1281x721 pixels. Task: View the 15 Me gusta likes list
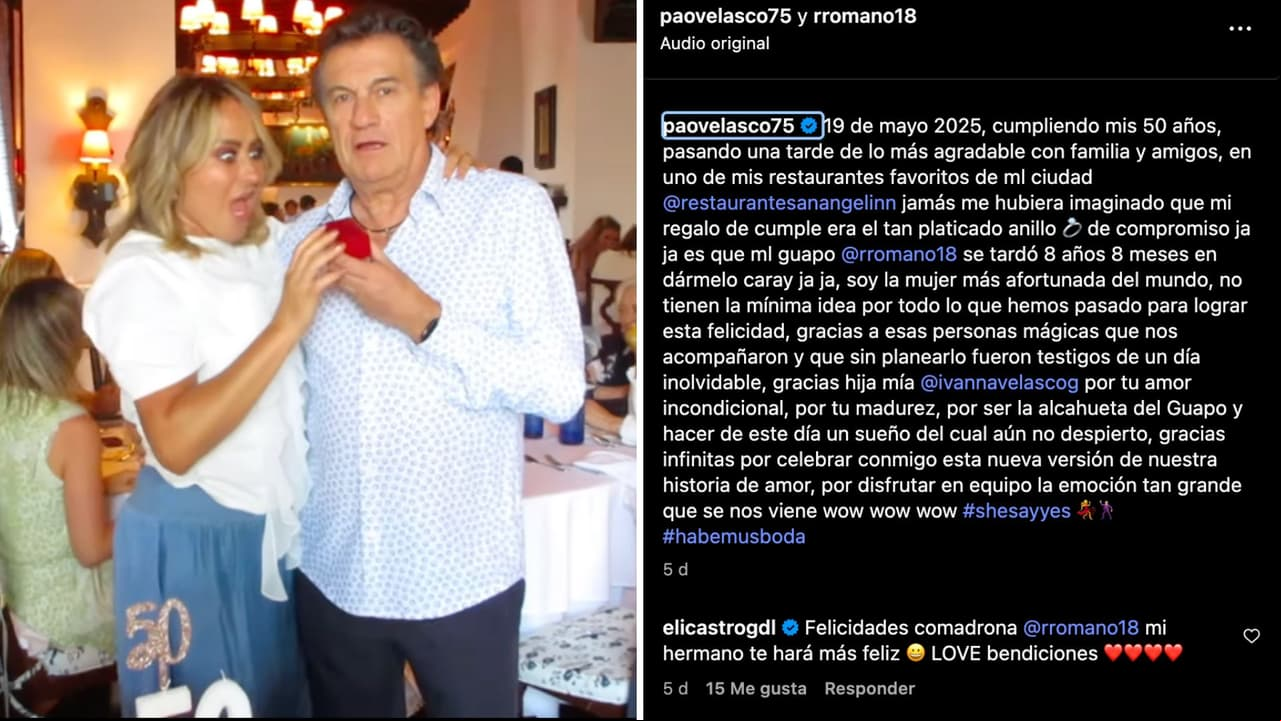pos(755,689)
